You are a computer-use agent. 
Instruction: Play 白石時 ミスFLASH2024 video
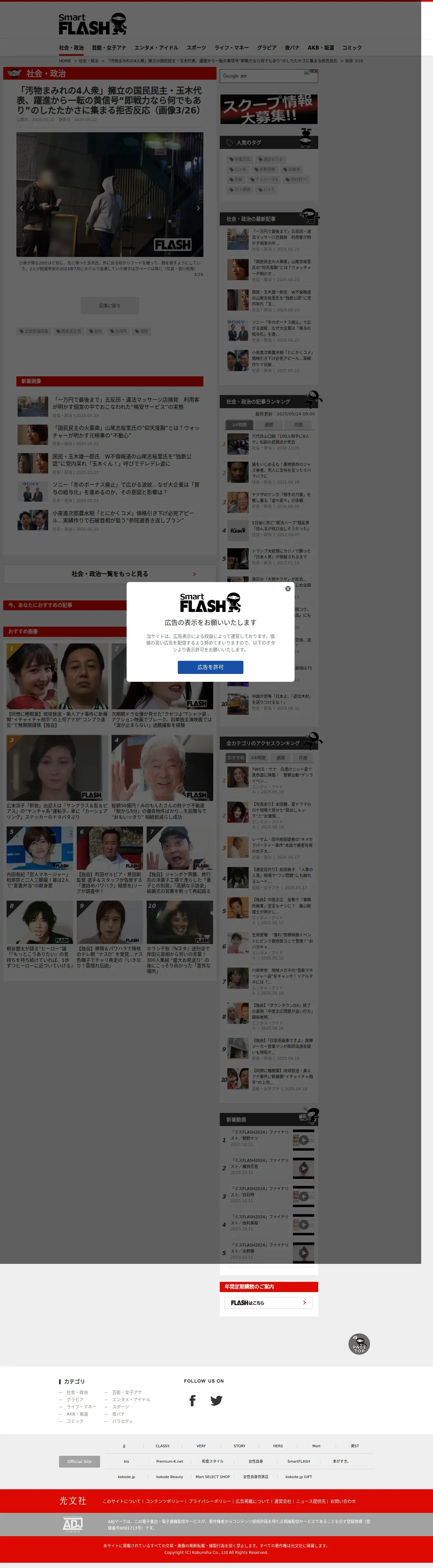(x=303, y=1196)
